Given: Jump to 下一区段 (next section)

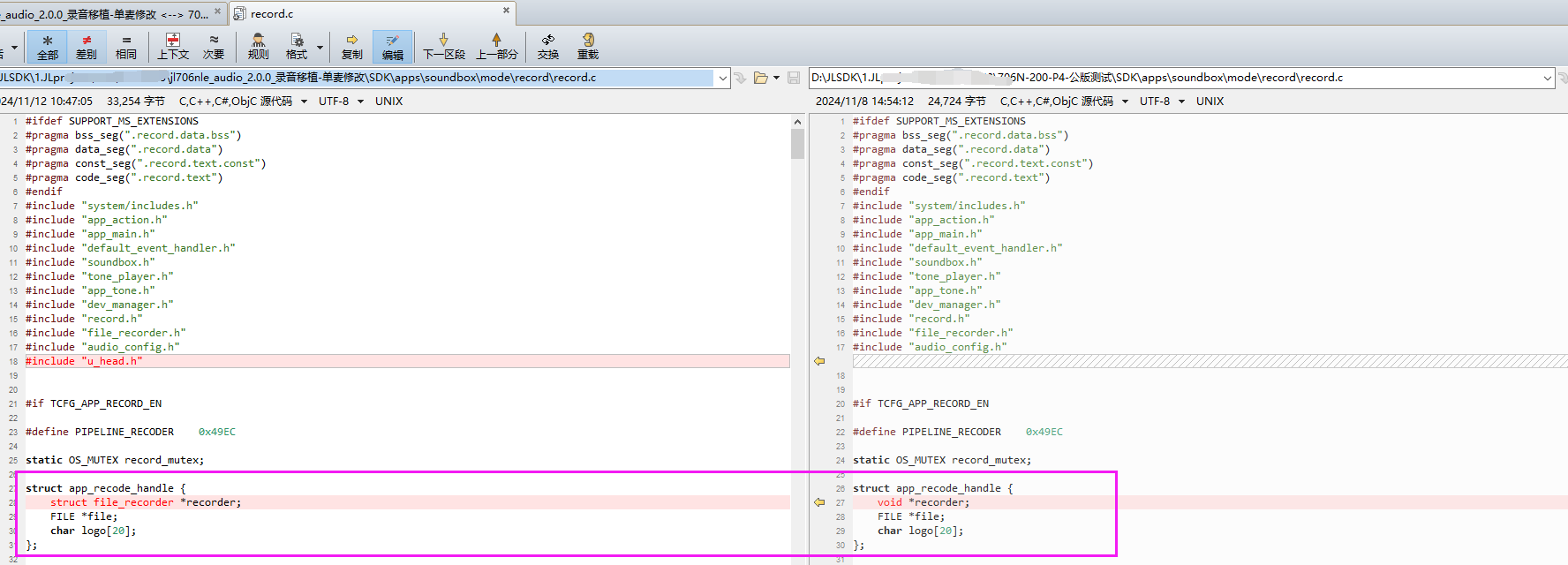Looking at the screenshot, I should (443, 47).
